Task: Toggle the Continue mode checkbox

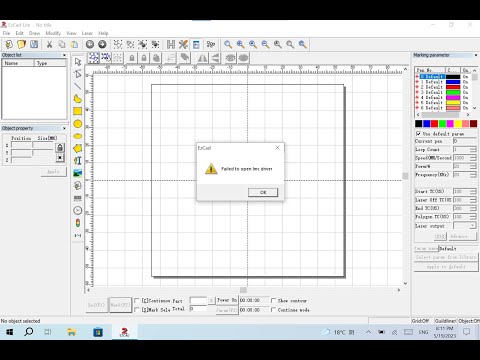Action: coord(273,310)
